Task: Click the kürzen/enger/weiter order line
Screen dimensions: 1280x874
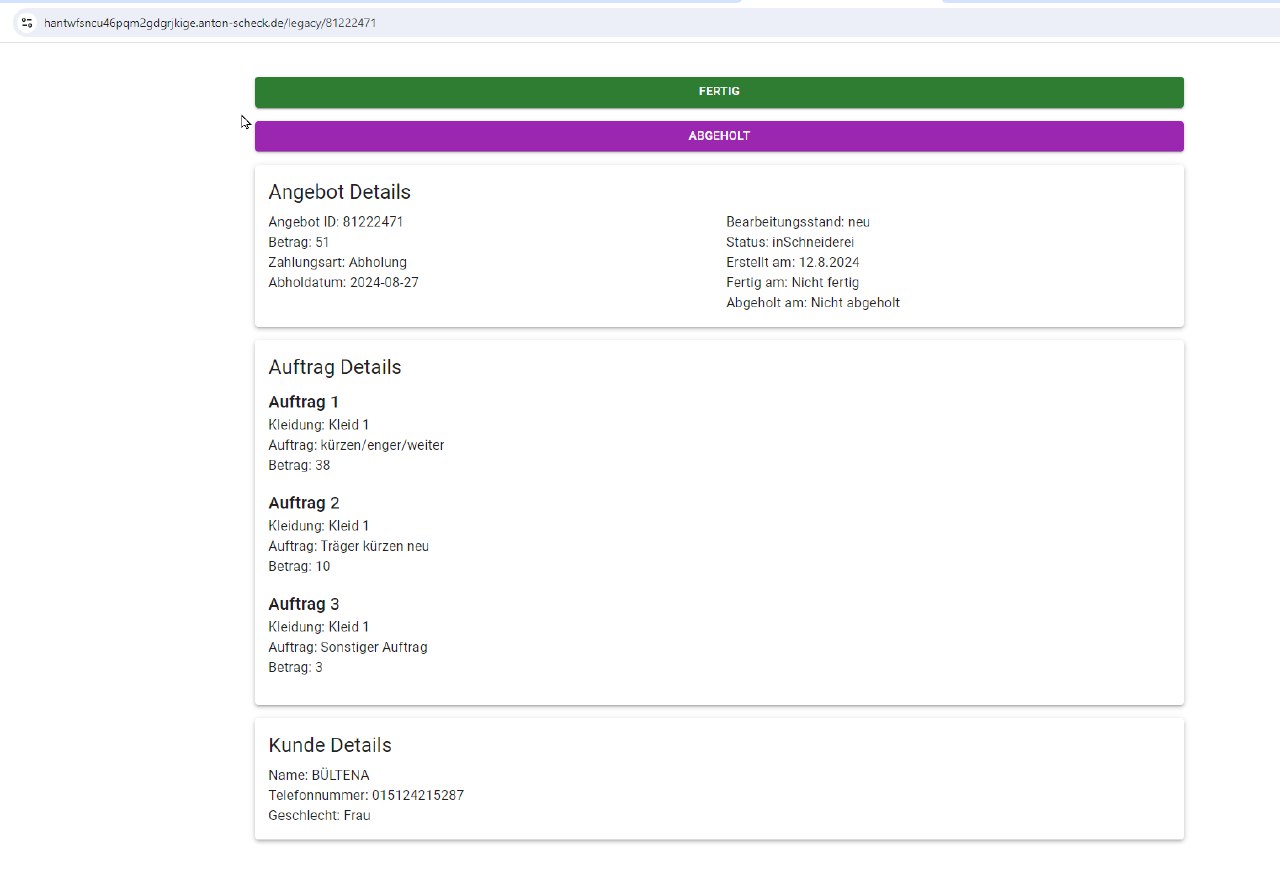Action: 356,445
